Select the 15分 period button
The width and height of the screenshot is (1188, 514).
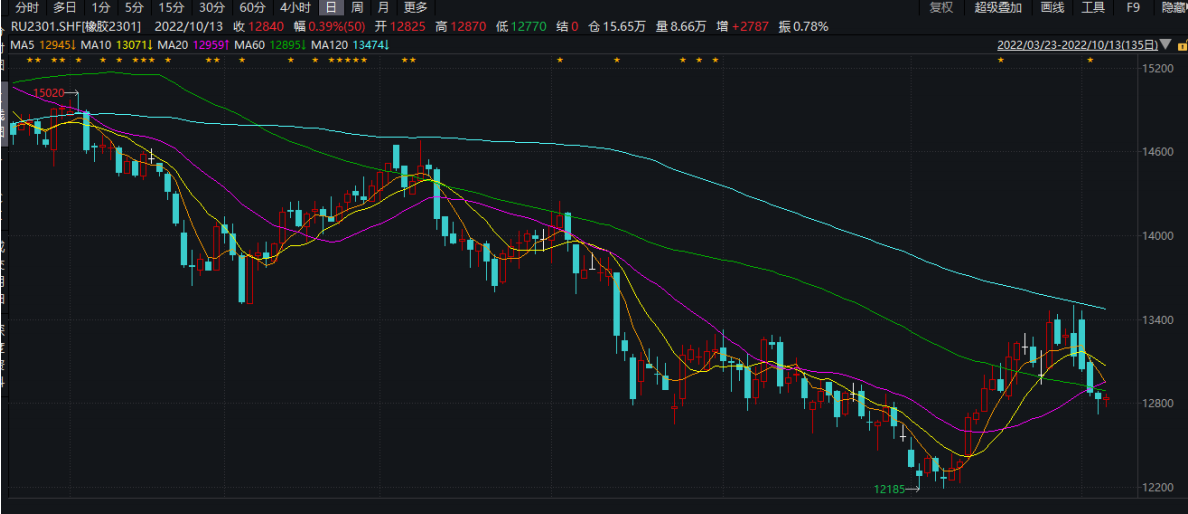click(172, 8)
